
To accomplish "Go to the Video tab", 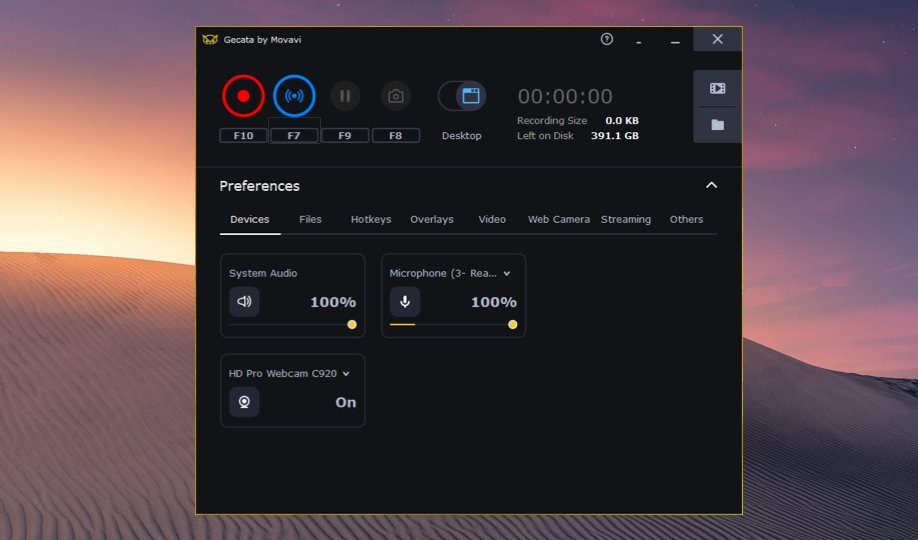I will [x=492, y=220].
